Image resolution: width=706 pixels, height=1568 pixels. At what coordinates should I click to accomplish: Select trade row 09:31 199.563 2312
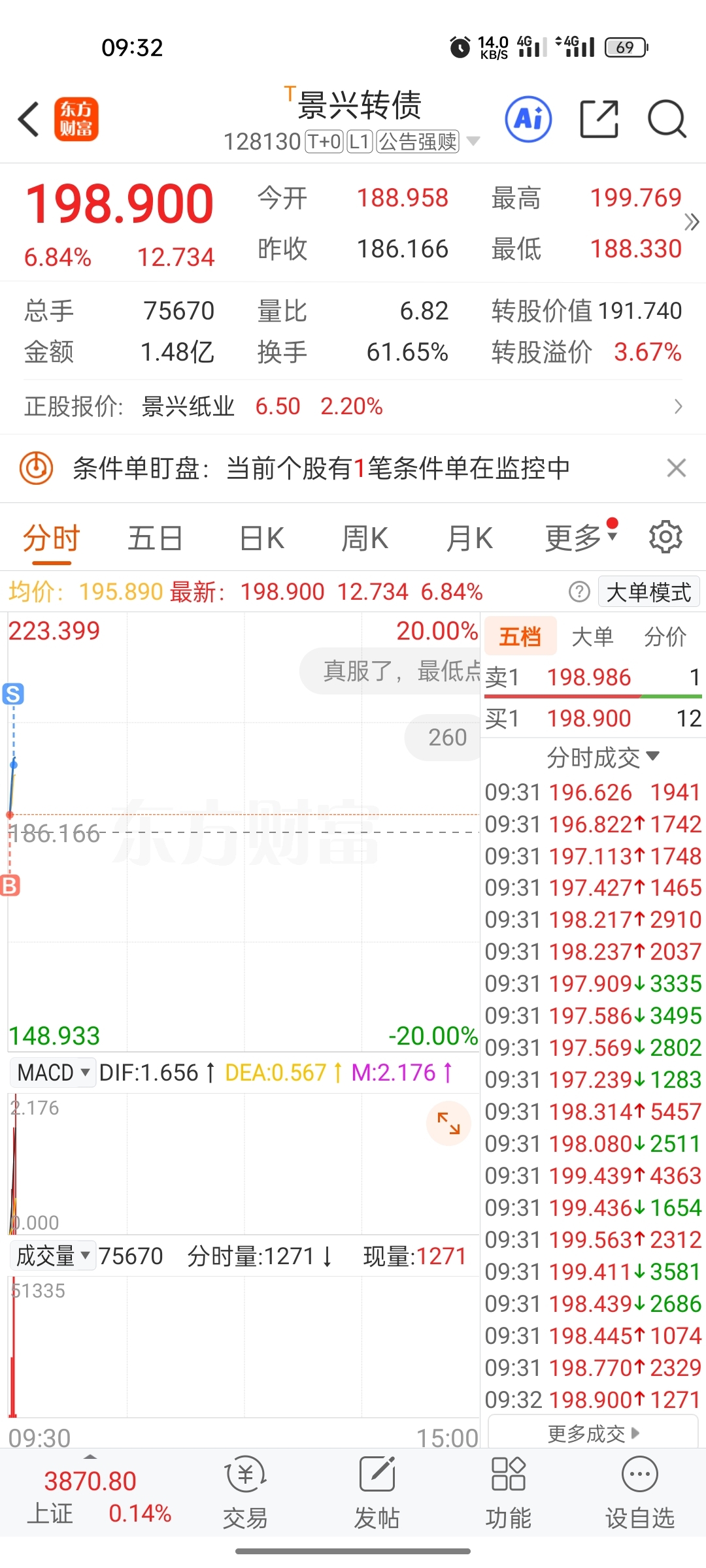[x=593, y=1240]
